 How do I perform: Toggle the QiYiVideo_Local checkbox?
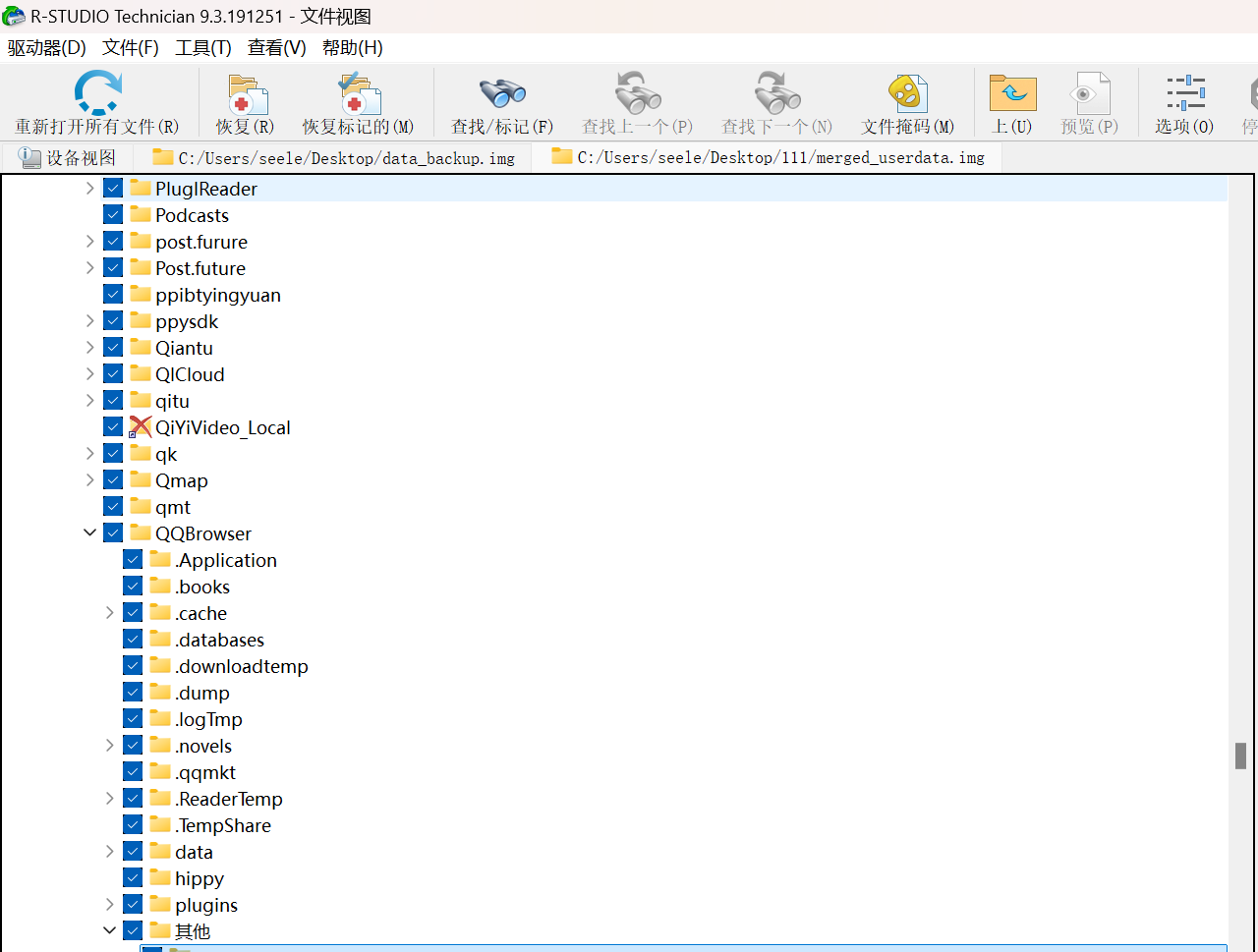(x=113, y=427)
